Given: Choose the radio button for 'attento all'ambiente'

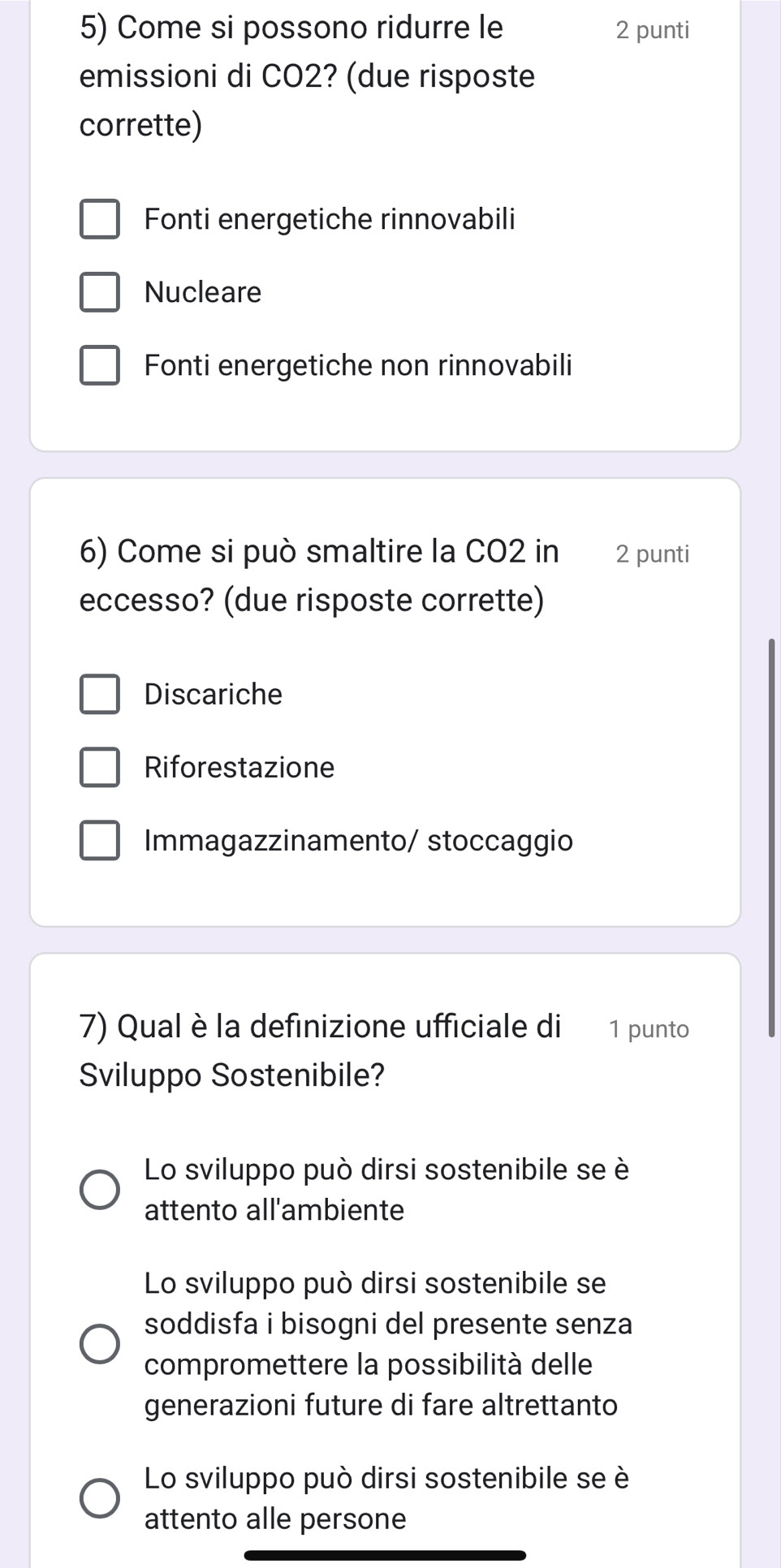Looking at the screenshot, I should coord(100,1190).
